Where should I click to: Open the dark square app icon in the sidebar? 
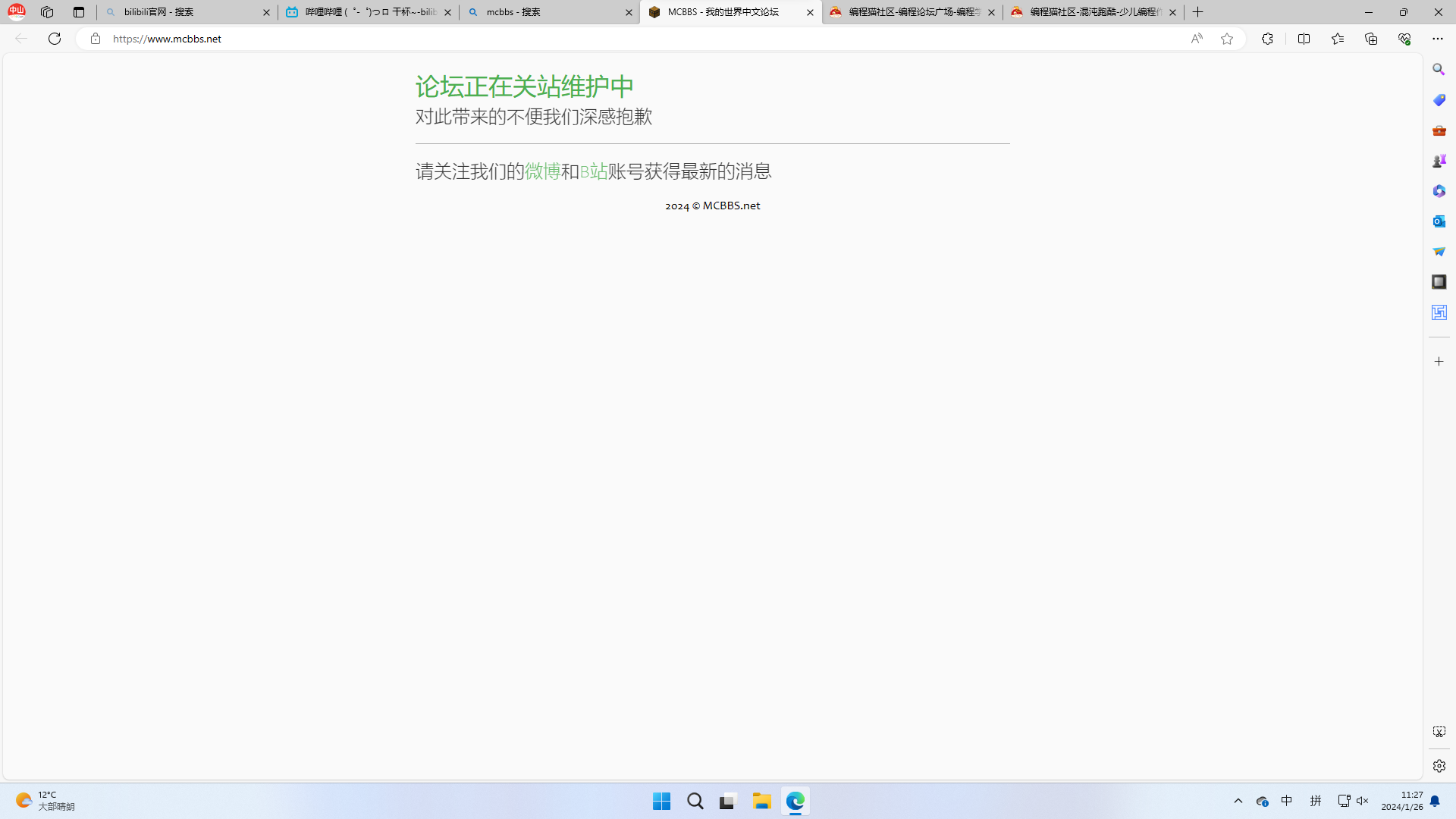[1439, 282]
